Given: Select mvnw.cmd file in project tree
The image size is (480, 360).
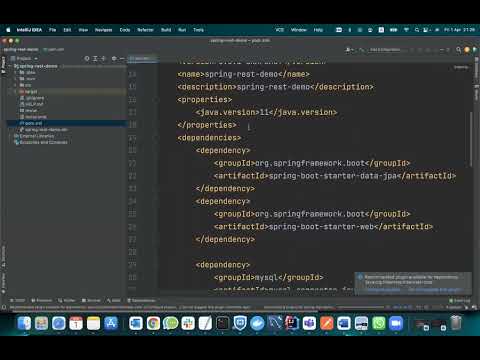Looking at the screenshot, I should (33, 117).
